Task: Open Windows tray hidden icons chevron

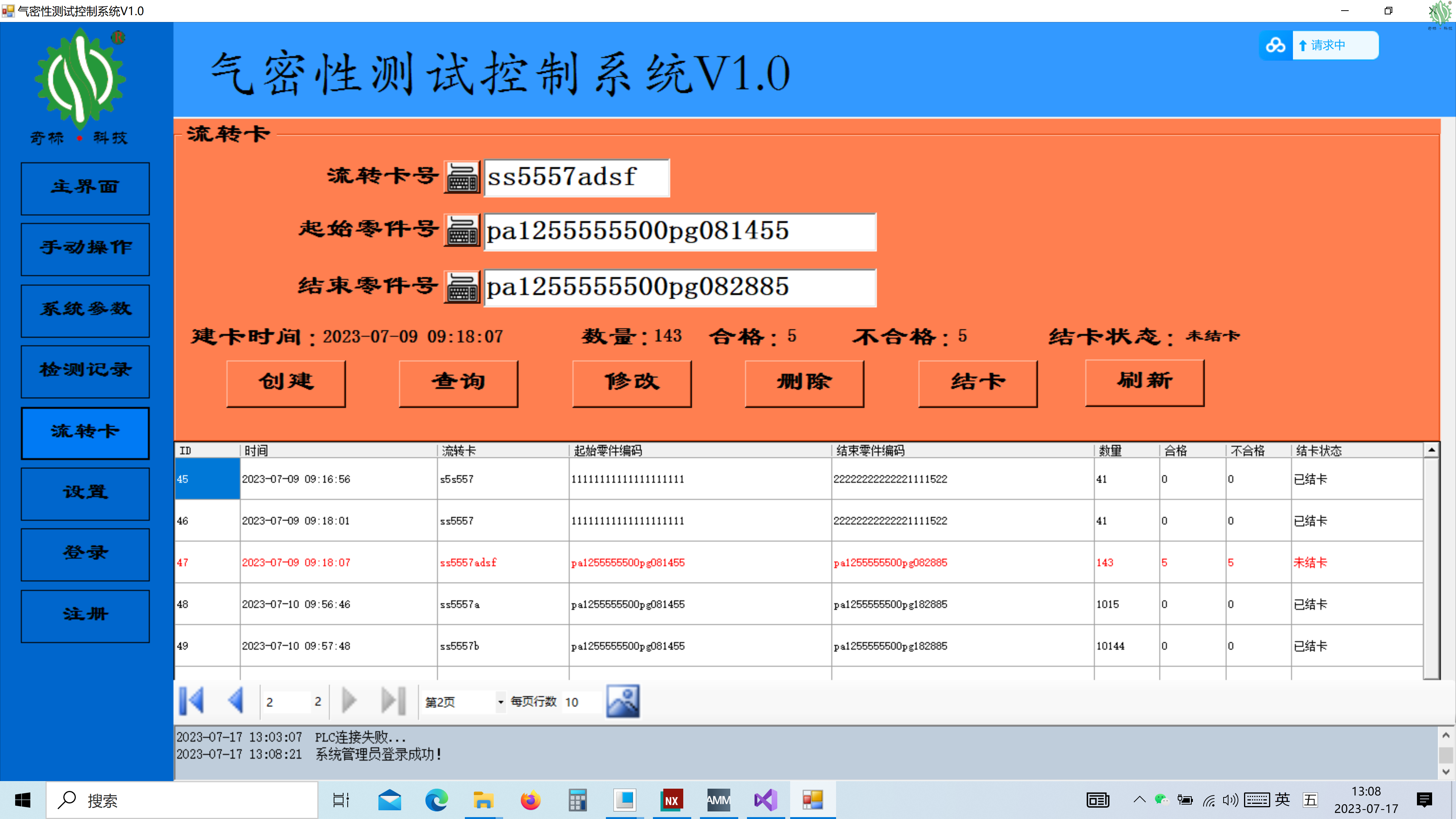Action: (x=1139, y=800)
